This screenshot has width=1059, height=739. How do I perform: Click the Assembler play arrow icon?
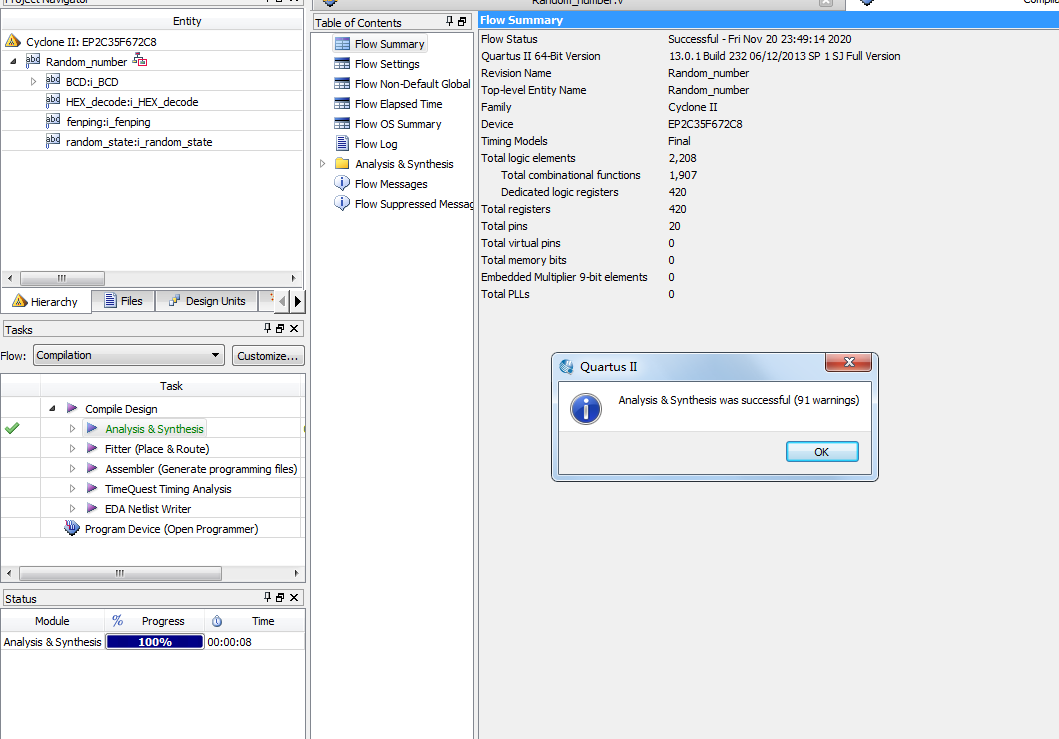93,468
